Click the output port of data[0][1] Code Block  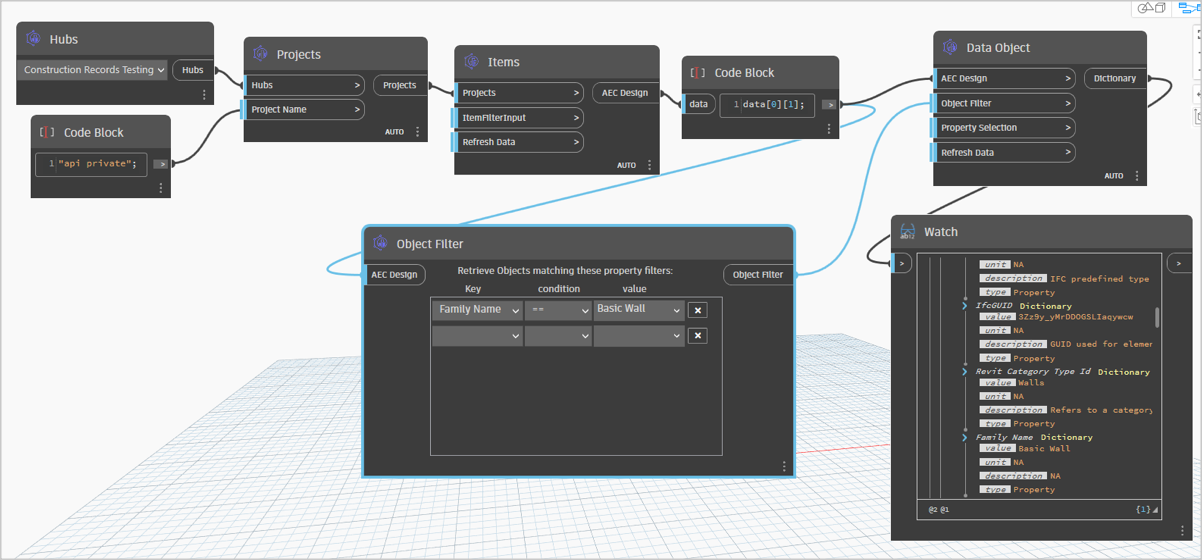coord(829,104)
